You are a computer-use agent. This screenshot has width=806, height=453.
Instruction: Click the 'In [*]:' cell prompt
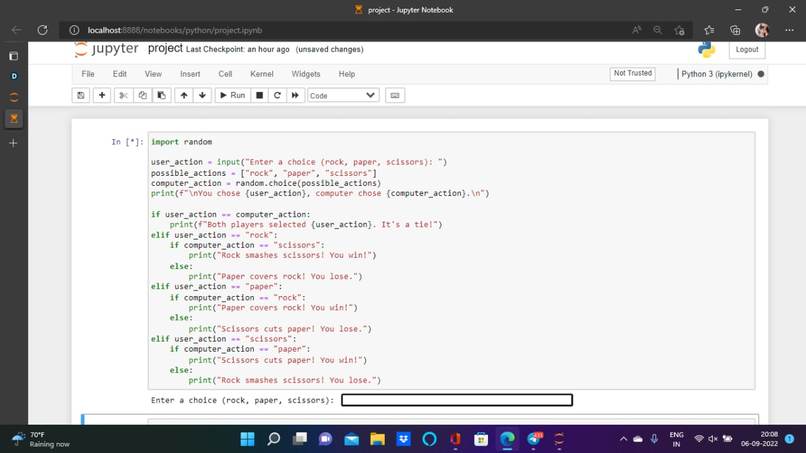[x=127, y=142]
